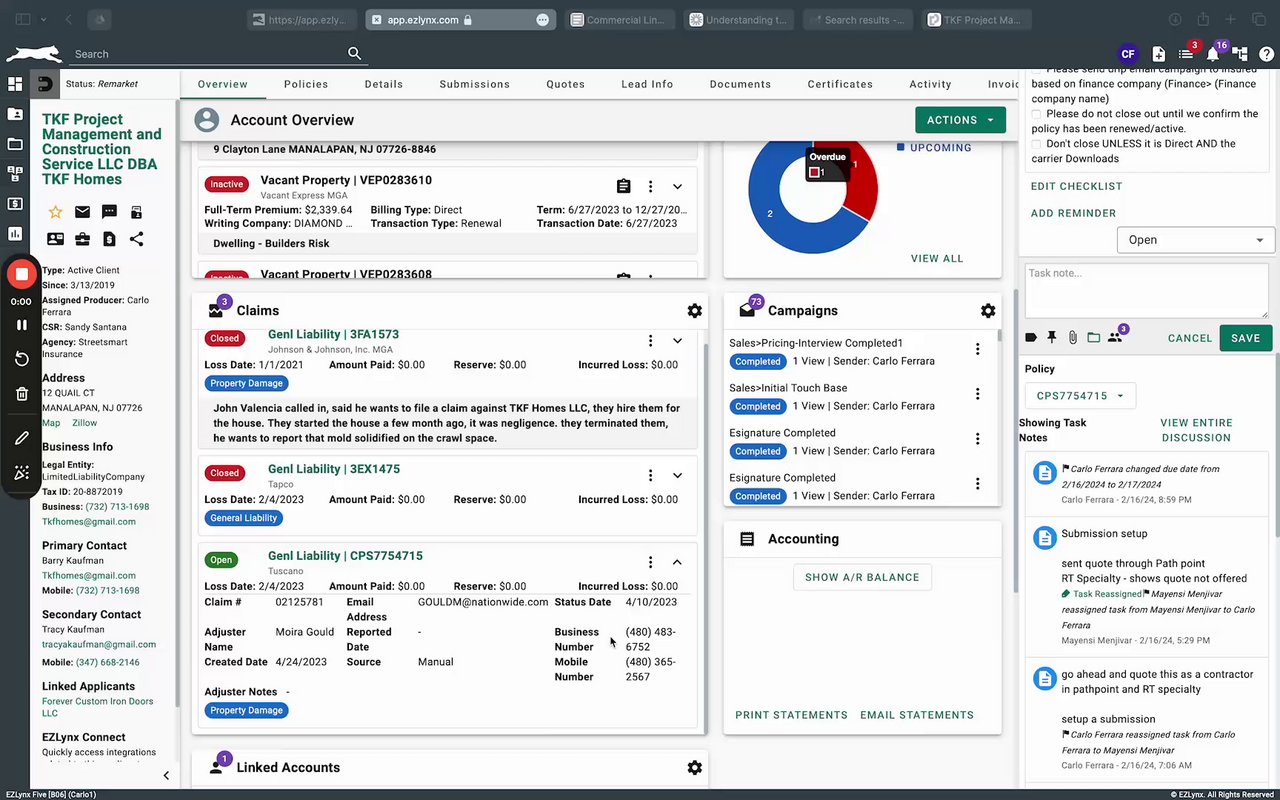This screenshot has height=800, width=1280.
Task: Expand Vacant Property VEP0283610 policy details
Action: click(677, 187)
